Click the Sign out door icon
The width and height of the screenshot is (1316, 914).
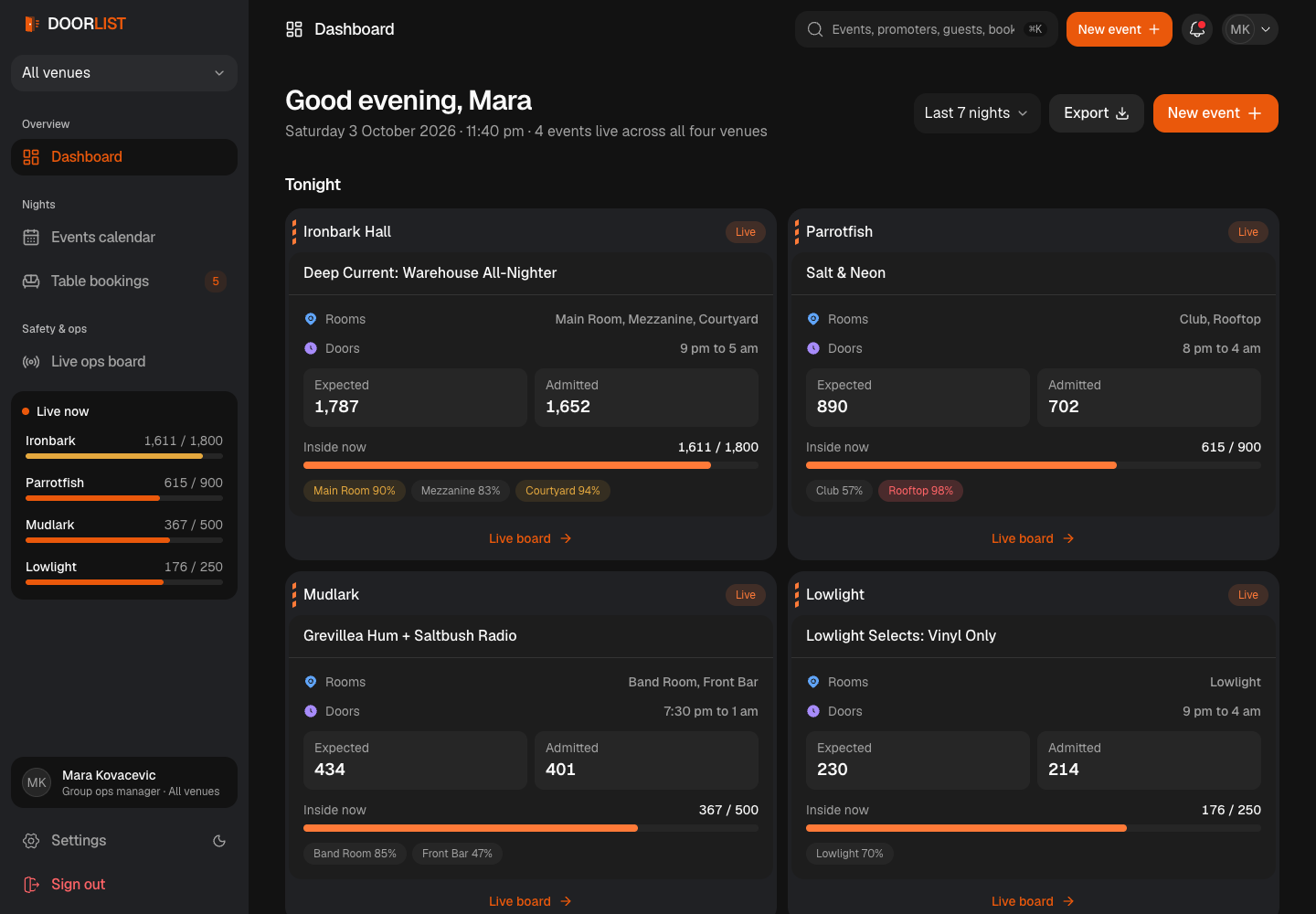[31, 885]
